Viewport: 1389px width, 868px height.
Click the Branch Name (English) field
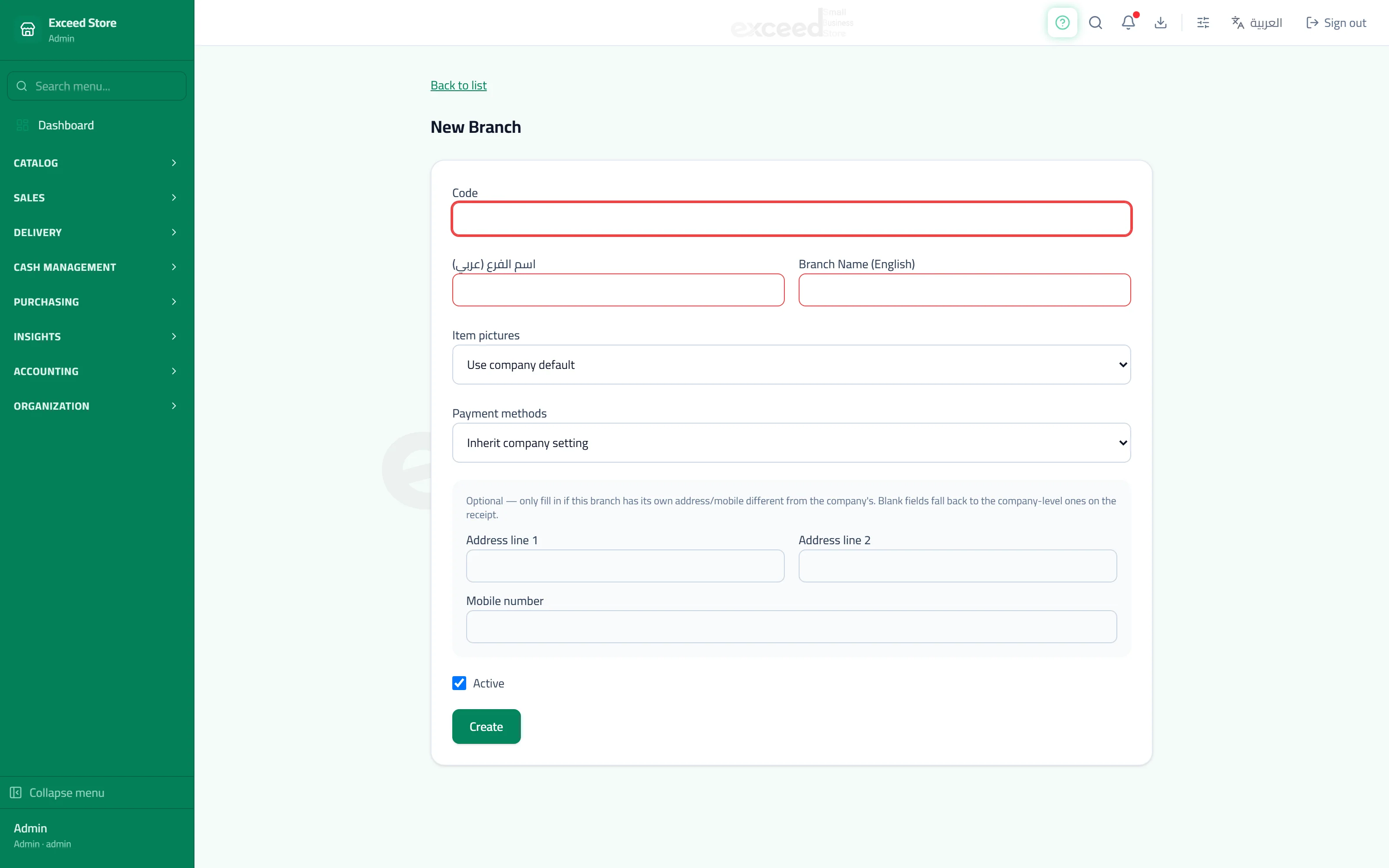(x=964, y=290)
